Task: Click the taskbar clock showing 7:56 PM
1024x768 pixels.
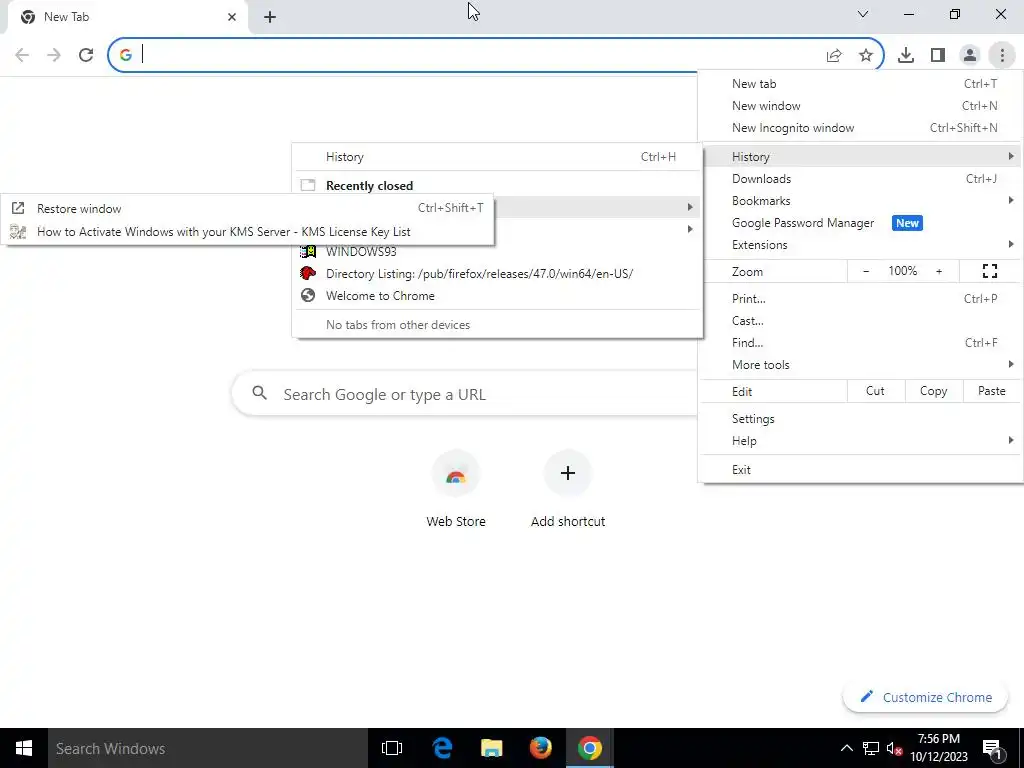Action: pos(938,748)
